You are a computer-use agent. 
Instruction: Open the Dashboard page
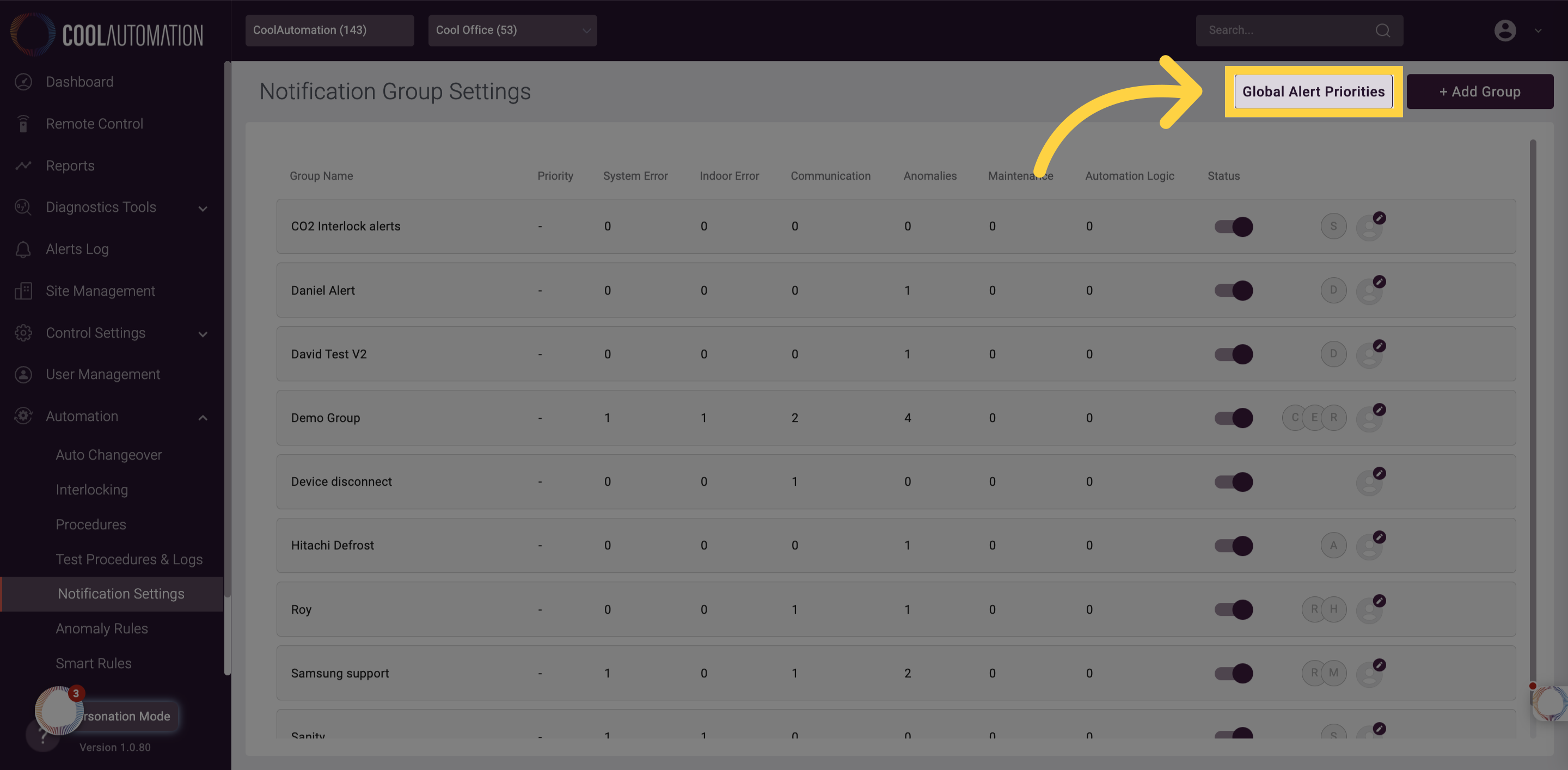[x=79, y=82]
